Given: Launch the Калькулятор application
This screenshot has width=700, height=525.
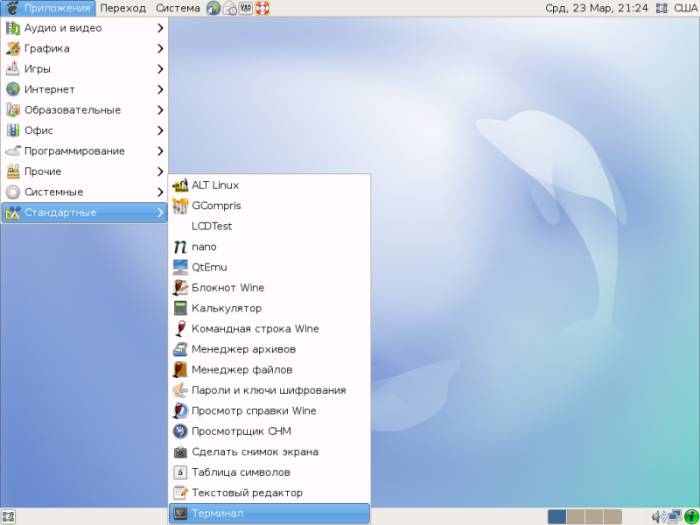Looking at the screenshot, I should click(x=269, y=308).
